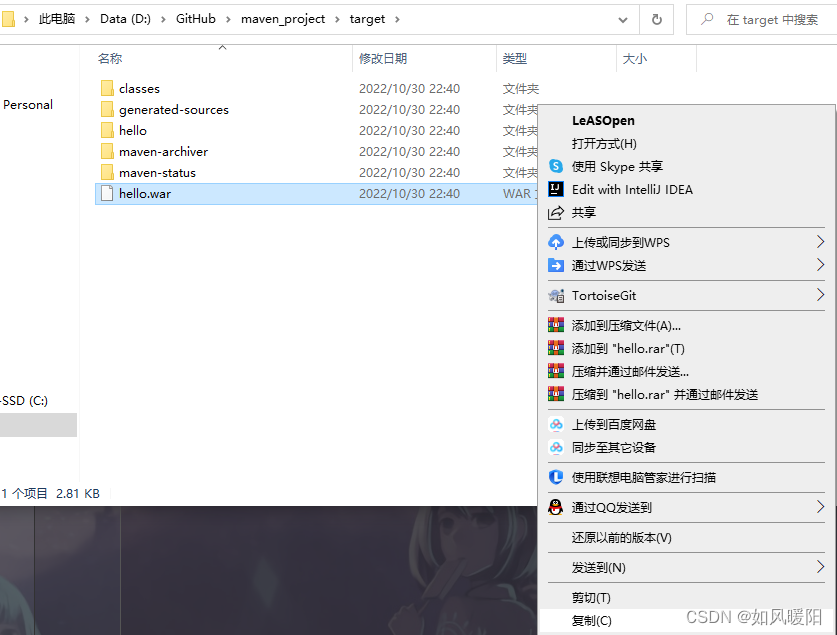This screenshot has height=635, width=837.
Task: Expand 发送到(N) submenu arrow
Action: coord(820,567)
